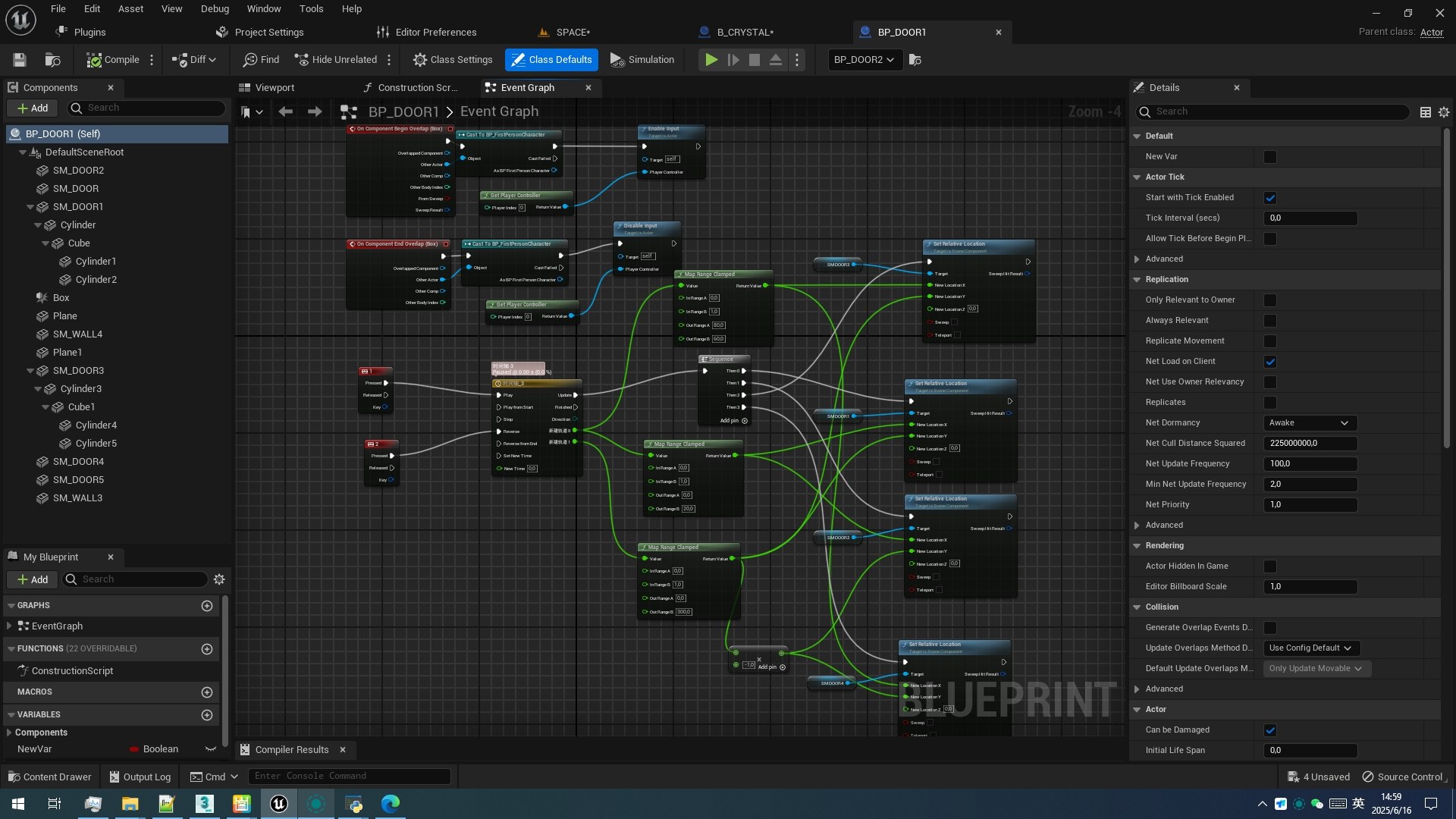Open the Net Dormancy dropdown
Image resolution: width=1456 pixels, height=819 pixels.
[1310, 423]
